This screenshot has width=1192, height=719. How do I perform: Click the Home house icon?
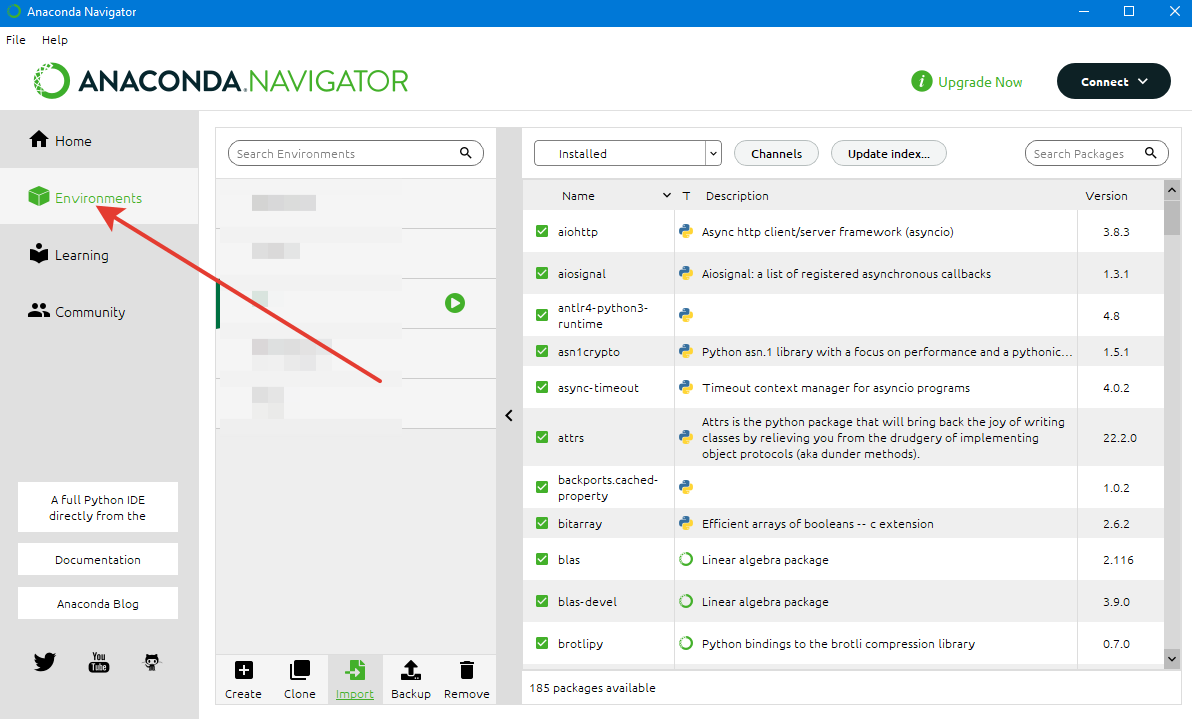click(x=39, y=139)
